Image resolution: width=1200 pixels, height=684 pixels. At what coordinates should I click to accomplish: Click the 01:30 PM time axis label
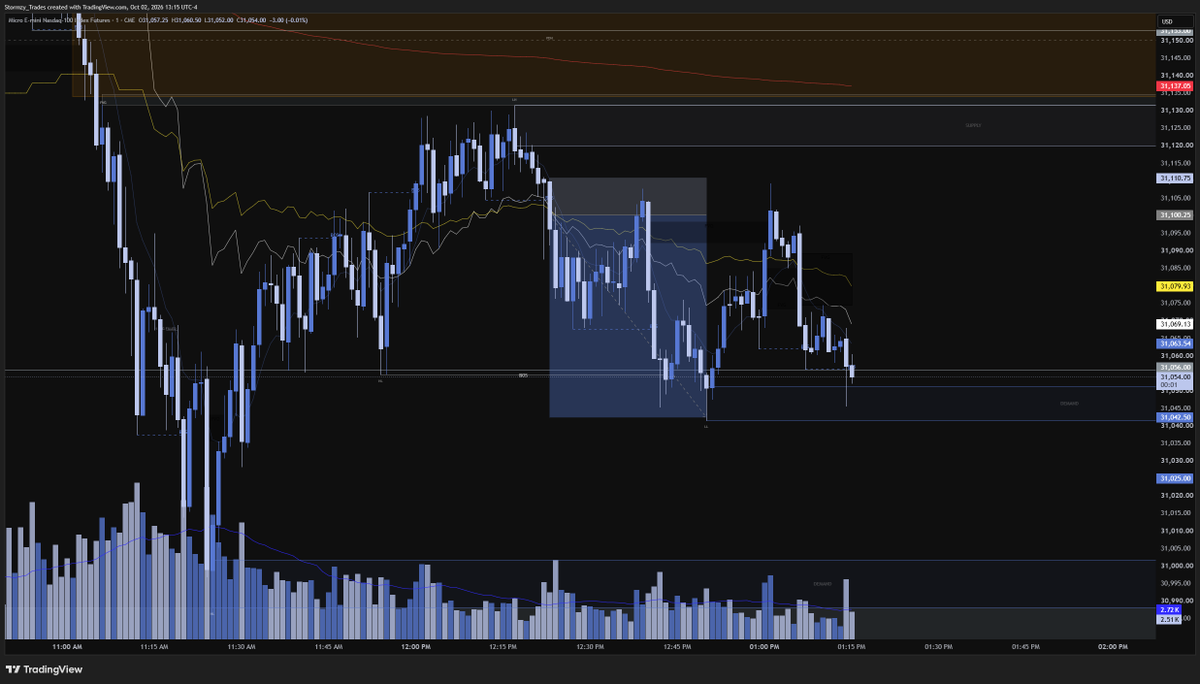[938, 647]
